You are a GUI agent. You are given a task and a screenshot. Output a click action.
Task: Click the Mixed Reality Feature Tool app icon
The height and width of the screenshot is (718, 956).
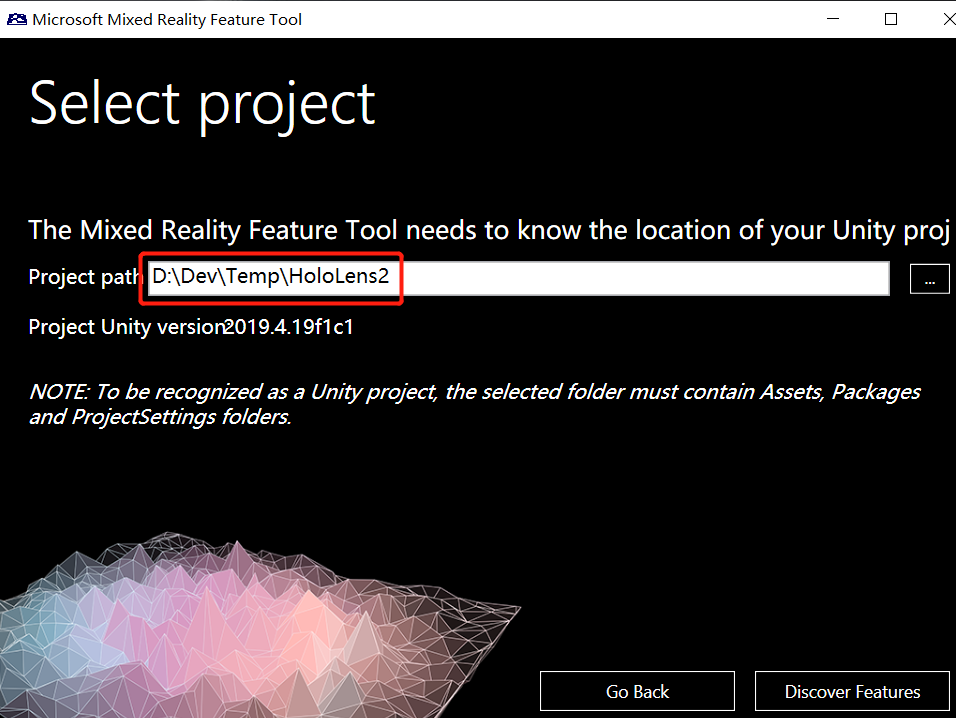[x=17, y=19]
